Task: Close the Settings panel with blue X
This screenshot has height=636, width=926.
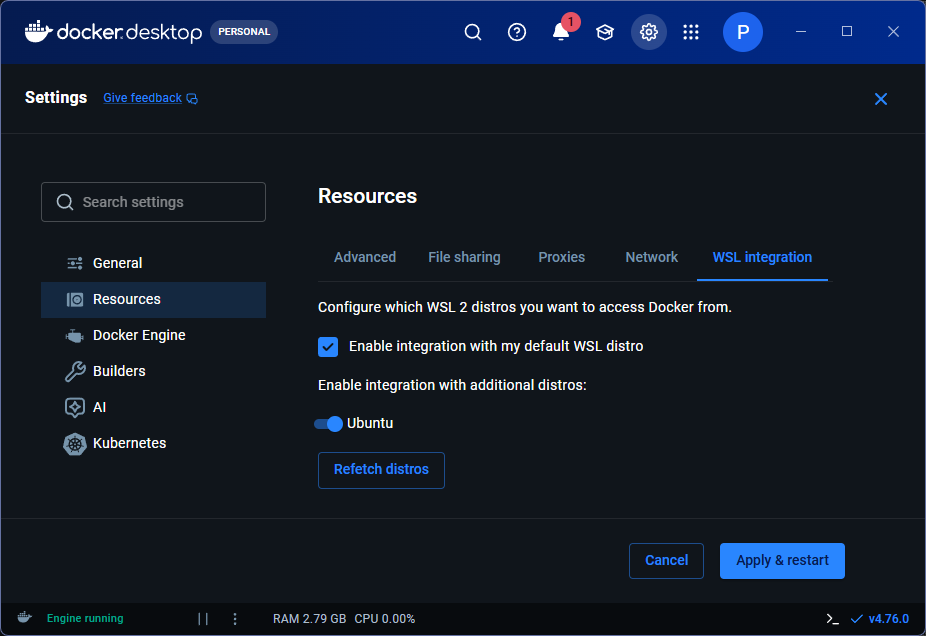Action: [x=881, y=99]
